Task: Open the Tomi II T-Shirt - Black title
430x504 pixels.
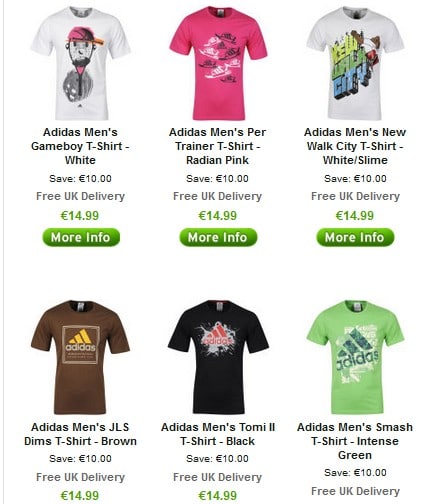Action: (x=218, y=434)
